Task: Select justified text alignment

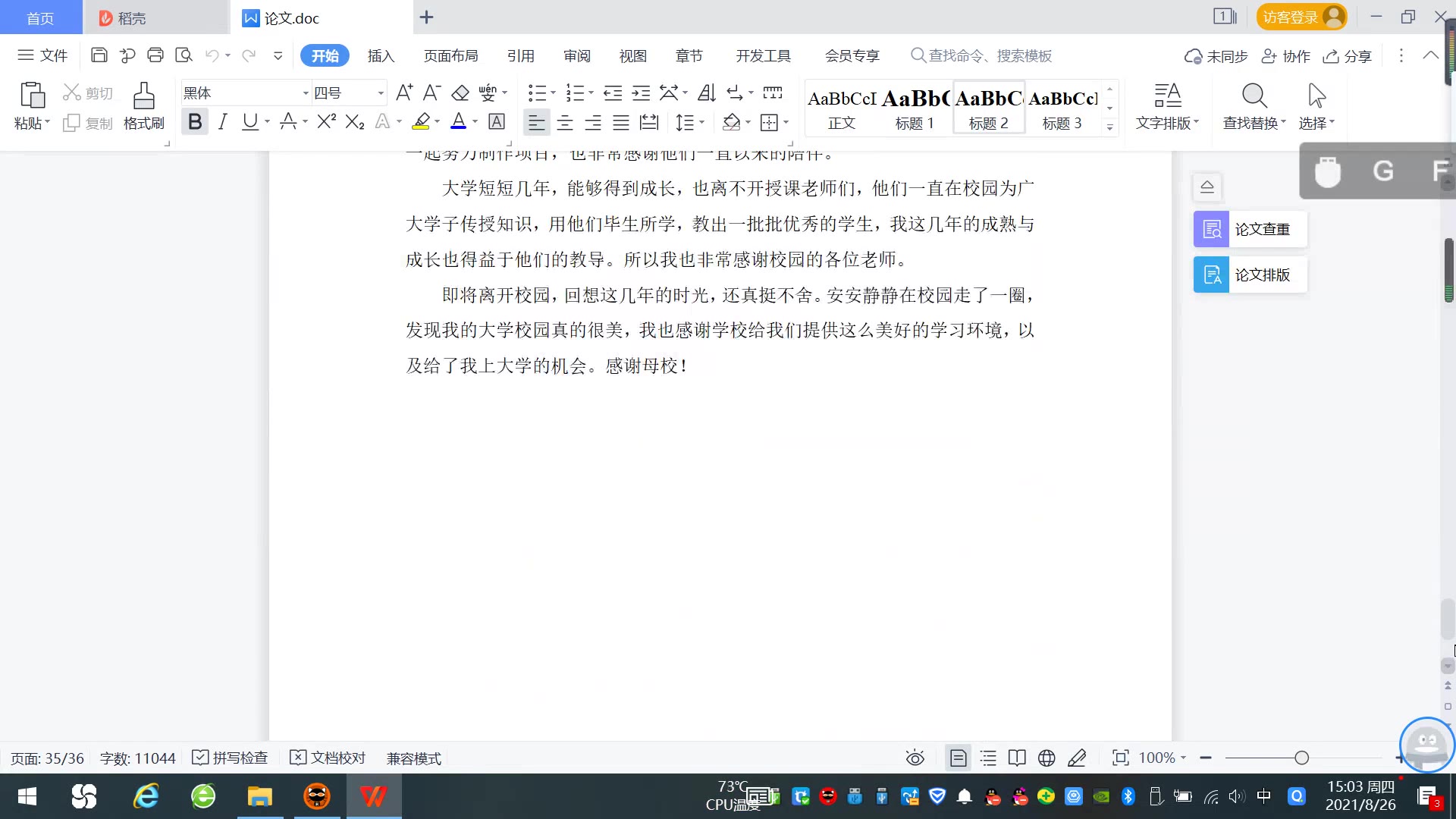Action: (621, 122)
